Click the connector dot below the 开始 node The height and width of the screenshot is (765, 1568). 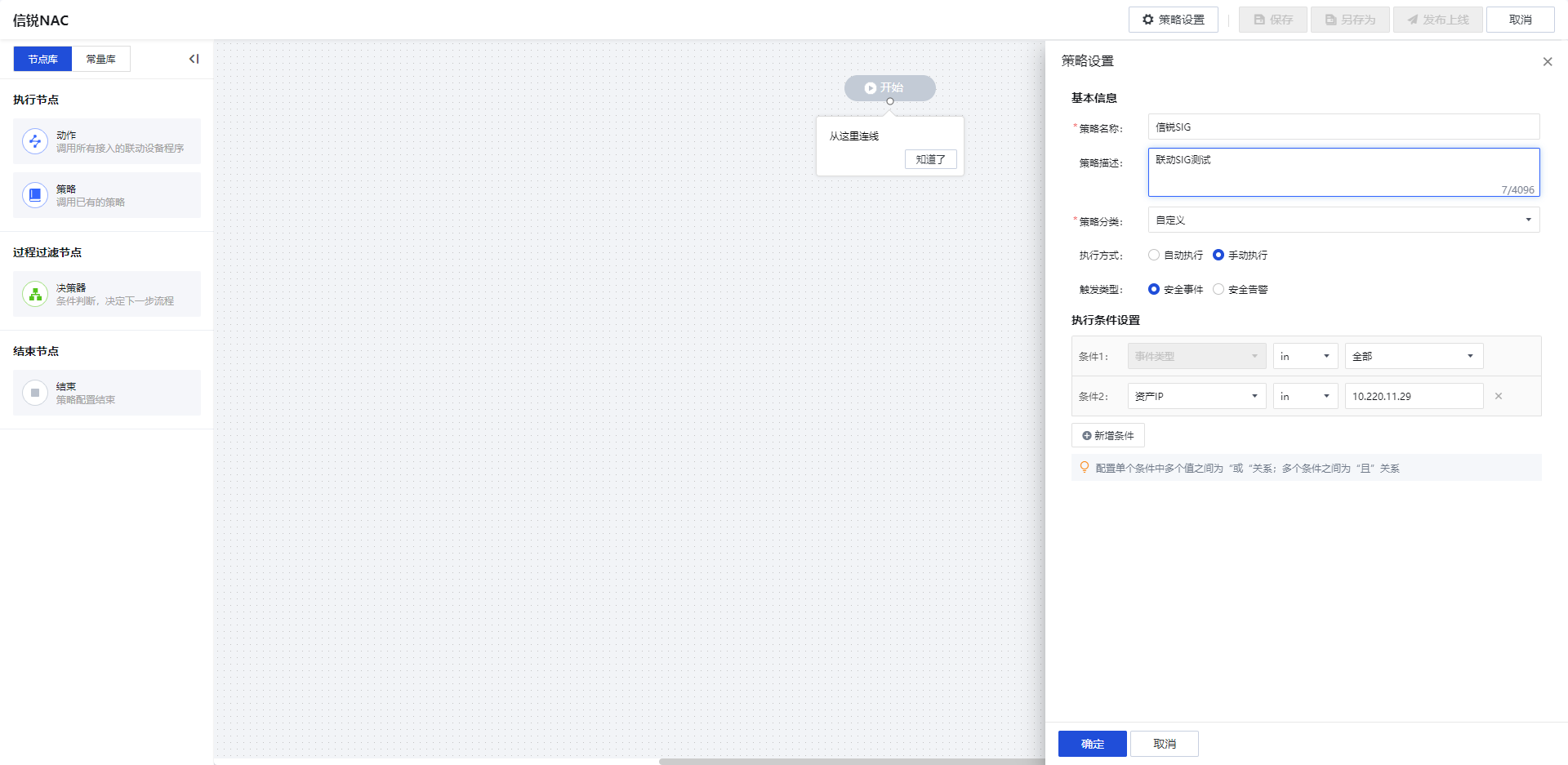point(889,101)
